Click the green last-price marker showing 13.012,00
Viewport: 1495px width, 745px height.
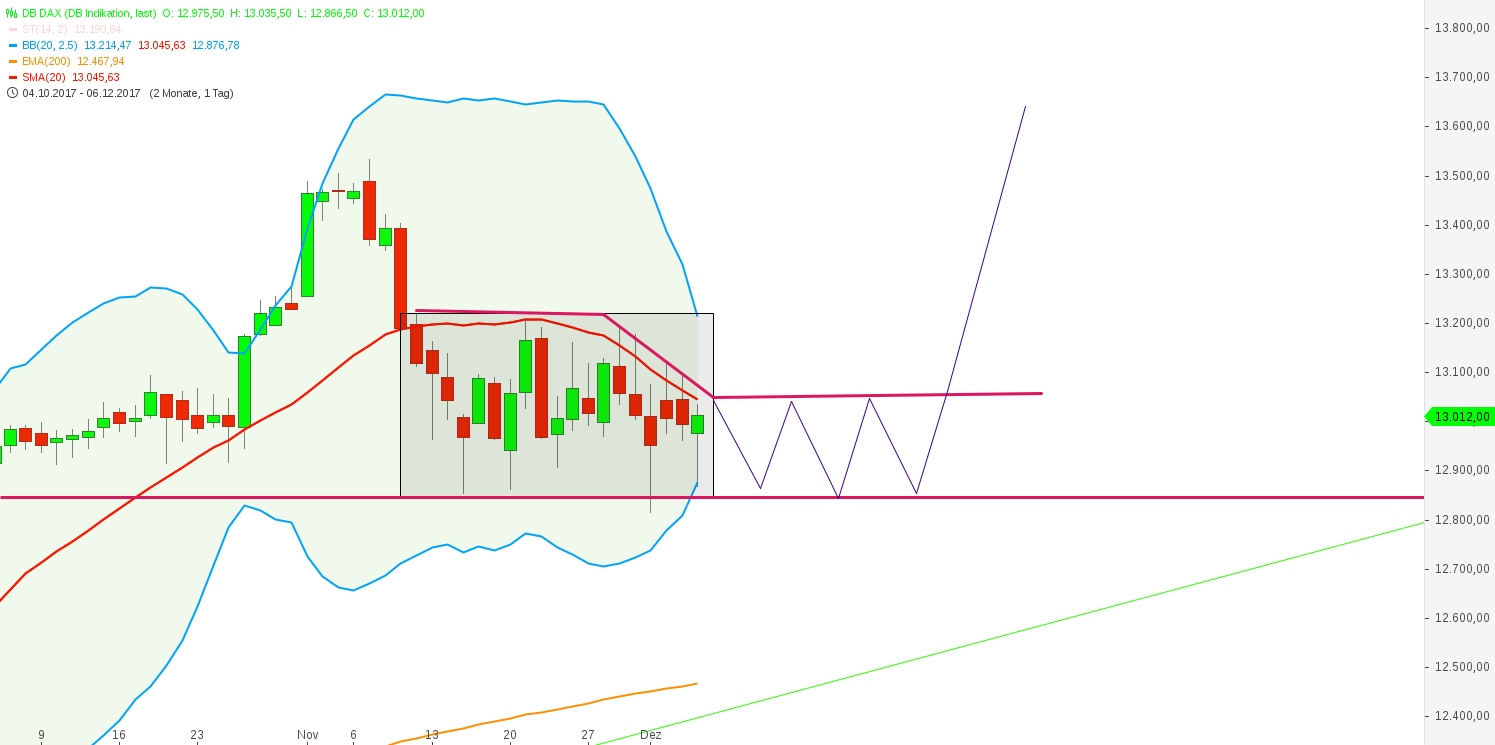[x=1459, y=416]
